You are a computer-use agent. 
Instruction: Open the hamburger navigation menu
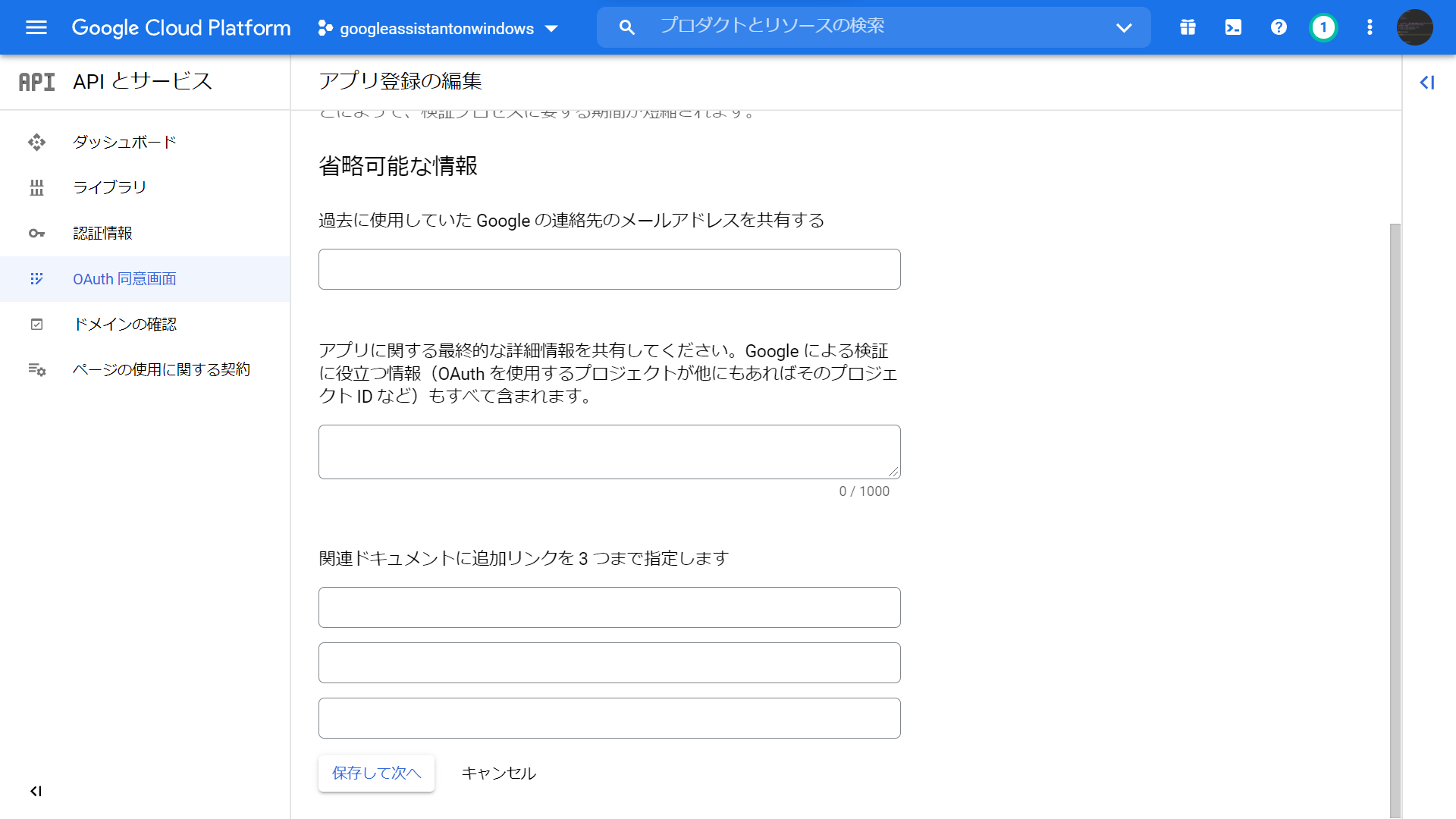point(36,28)
